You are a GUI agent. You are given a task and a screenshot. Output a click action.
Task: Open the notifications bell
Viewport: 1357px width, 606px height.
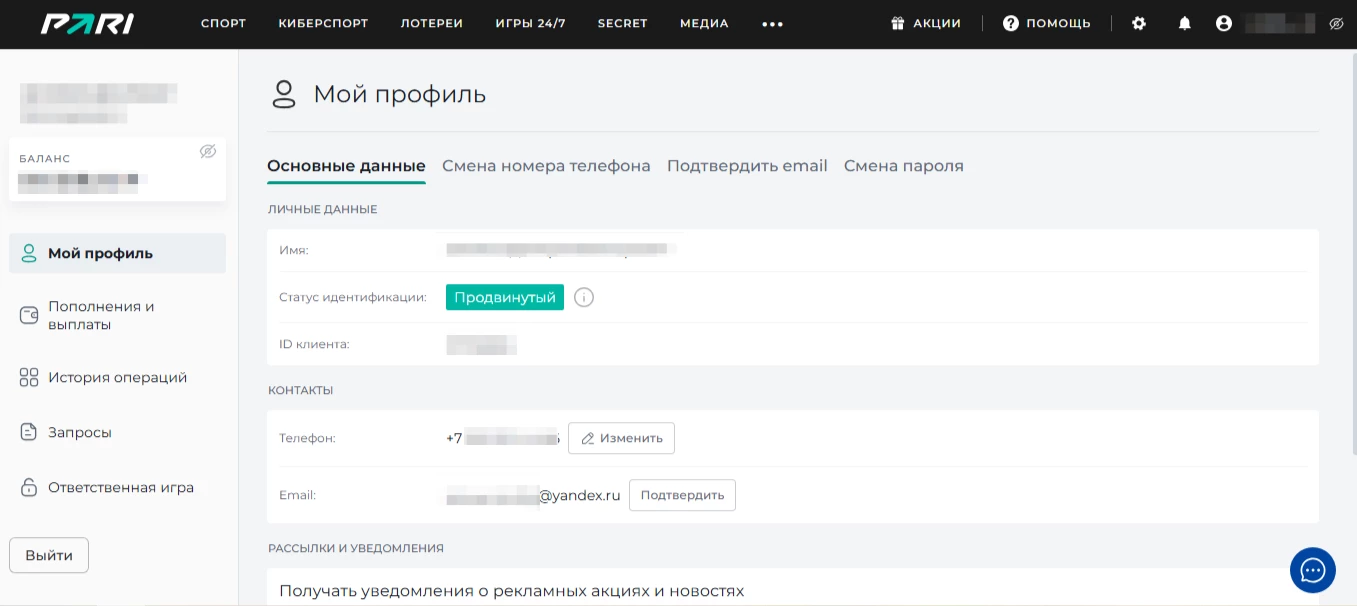pyautogui.click(x=1184, y=23)
